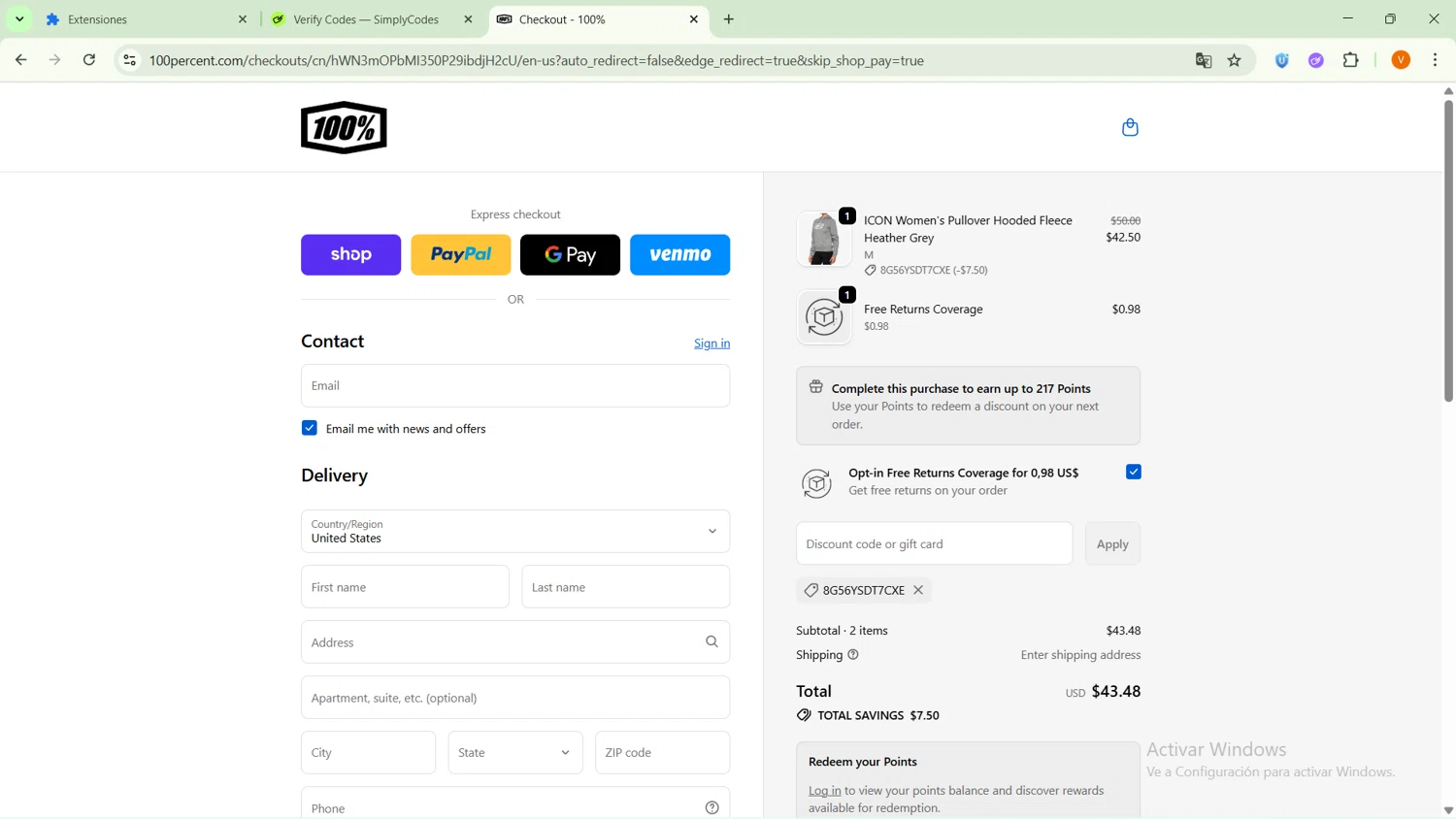
Task: Reload the page
Action: [89, 60]
